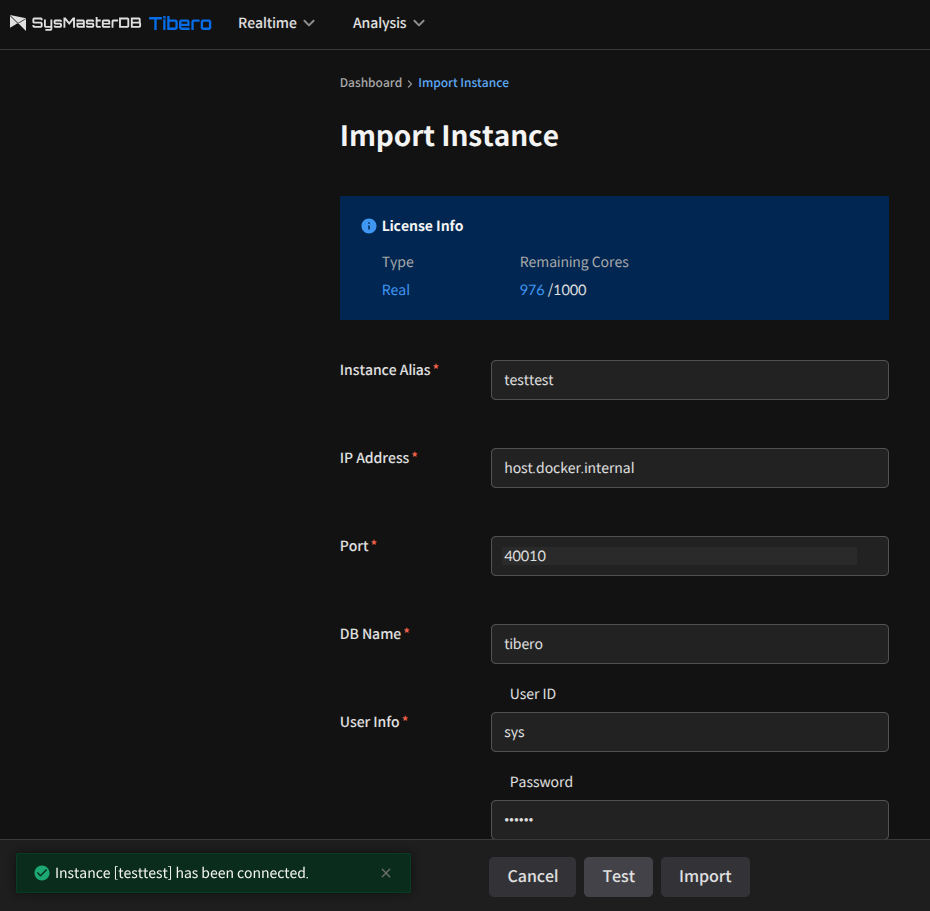Screen dimensions: 930x911
Task: Edit the User ID field containing sys
Action: click(689, 732)
